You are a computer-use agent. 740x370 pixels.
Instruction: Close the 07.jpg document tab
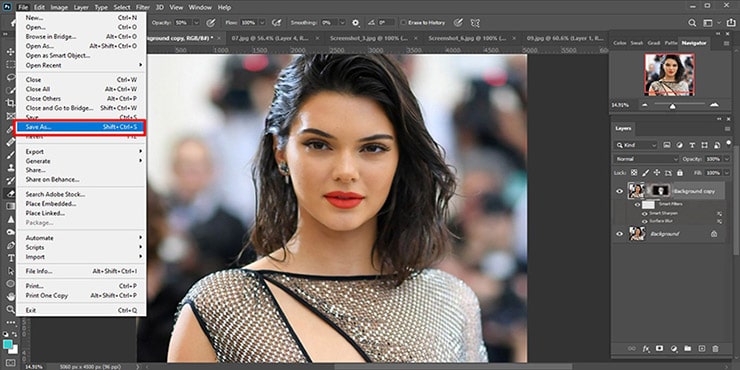click(x=318, y=38)
